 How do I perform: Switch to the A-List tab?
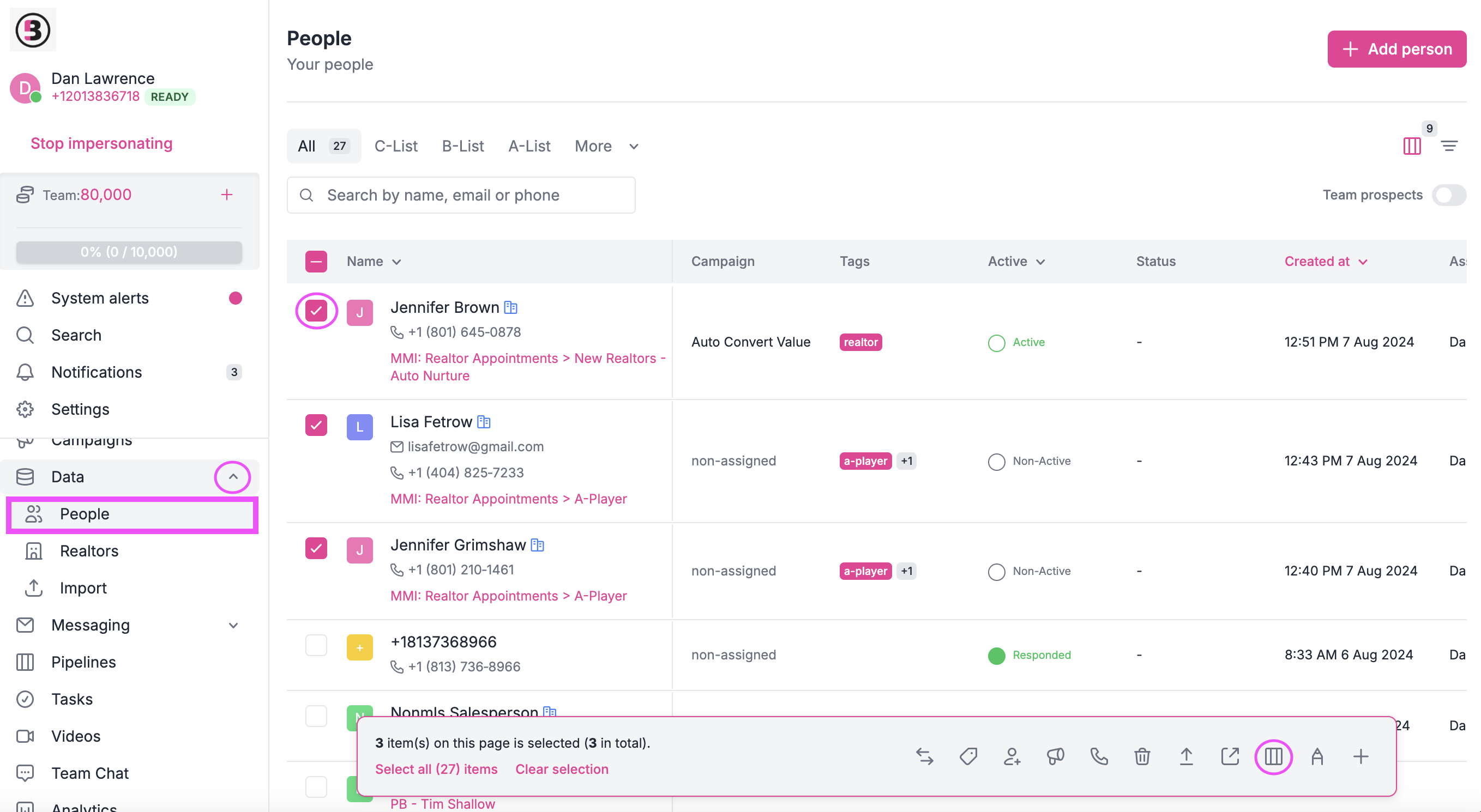point(528,146)
